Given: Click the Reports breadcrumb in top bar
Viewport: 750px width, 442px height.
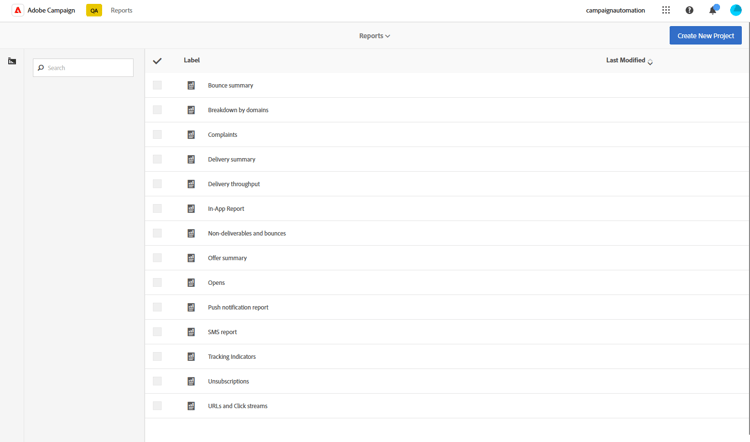Looking at the screenshot, I should click(x=121, y=10).
